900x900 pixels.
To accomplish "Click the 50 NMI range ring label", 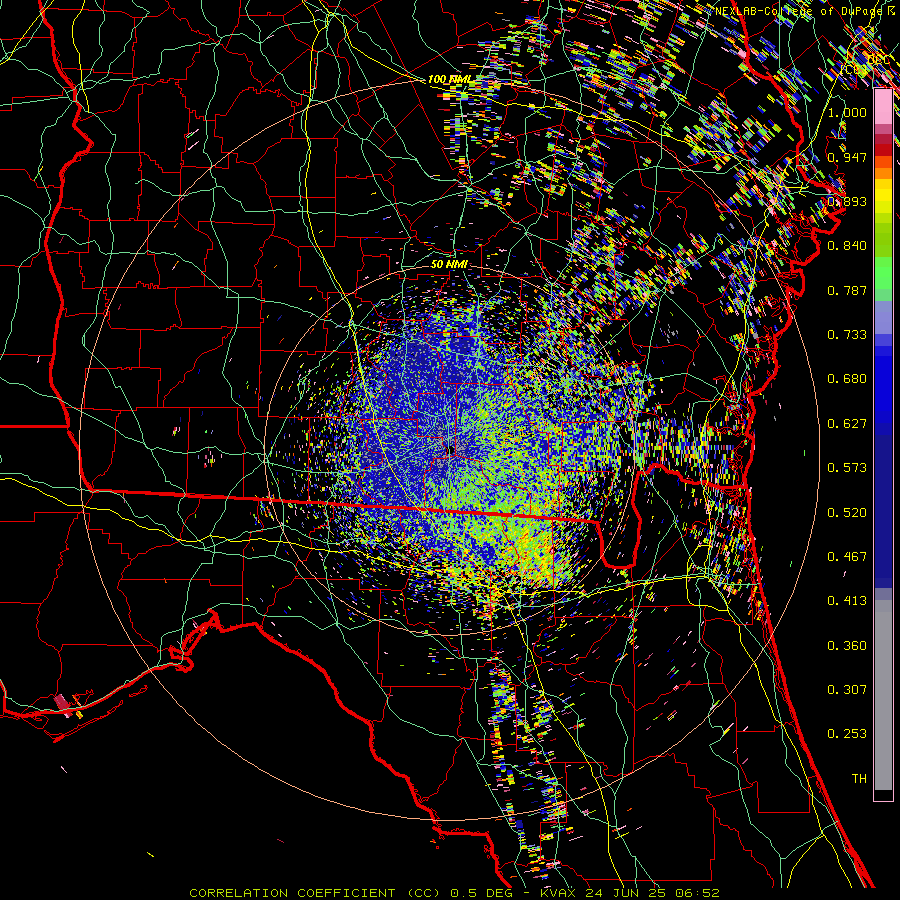I will [x=449, y=265].
